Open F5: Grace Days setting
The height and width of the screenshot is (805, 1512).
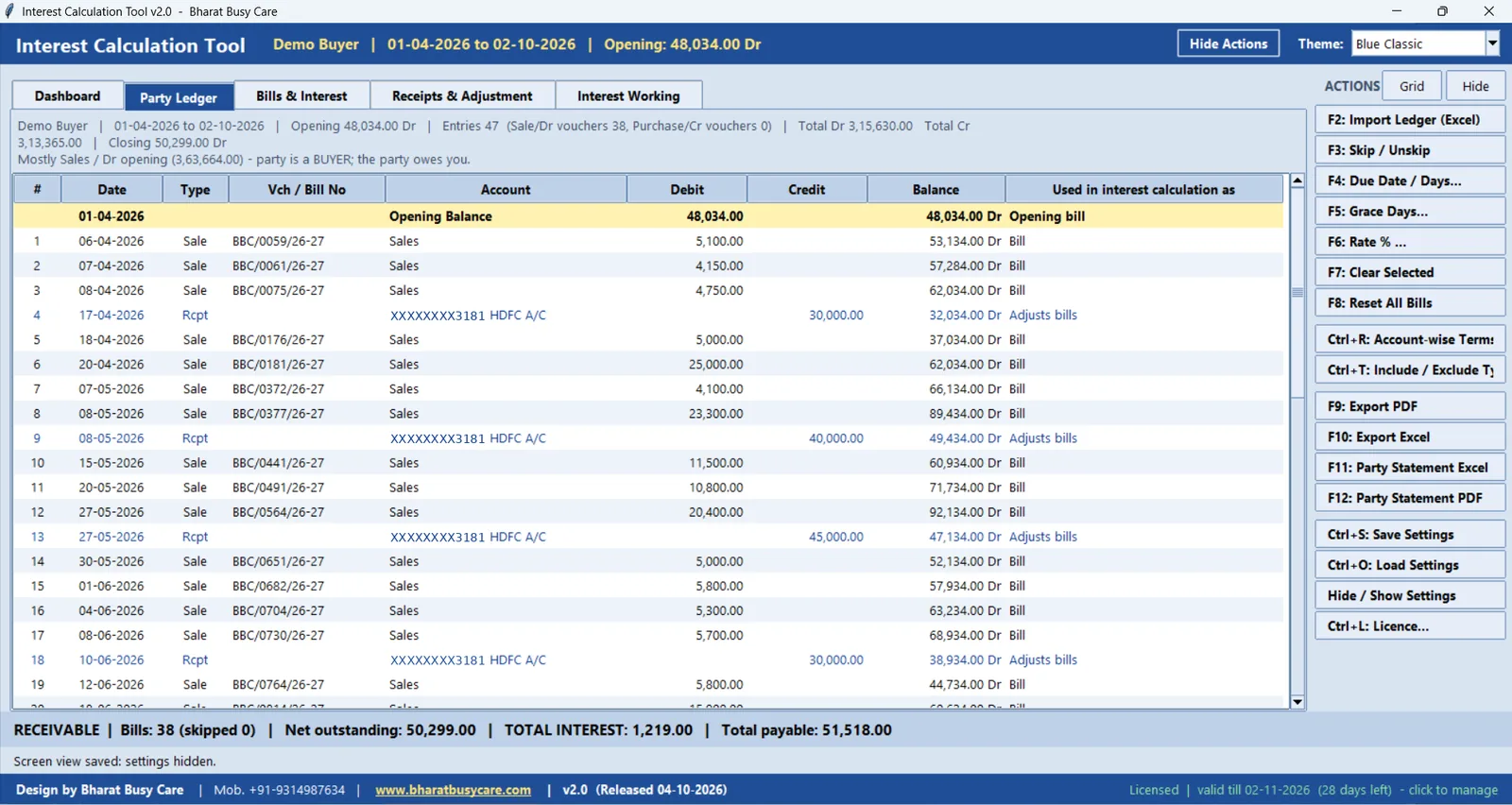click(x=1410, y=212)
